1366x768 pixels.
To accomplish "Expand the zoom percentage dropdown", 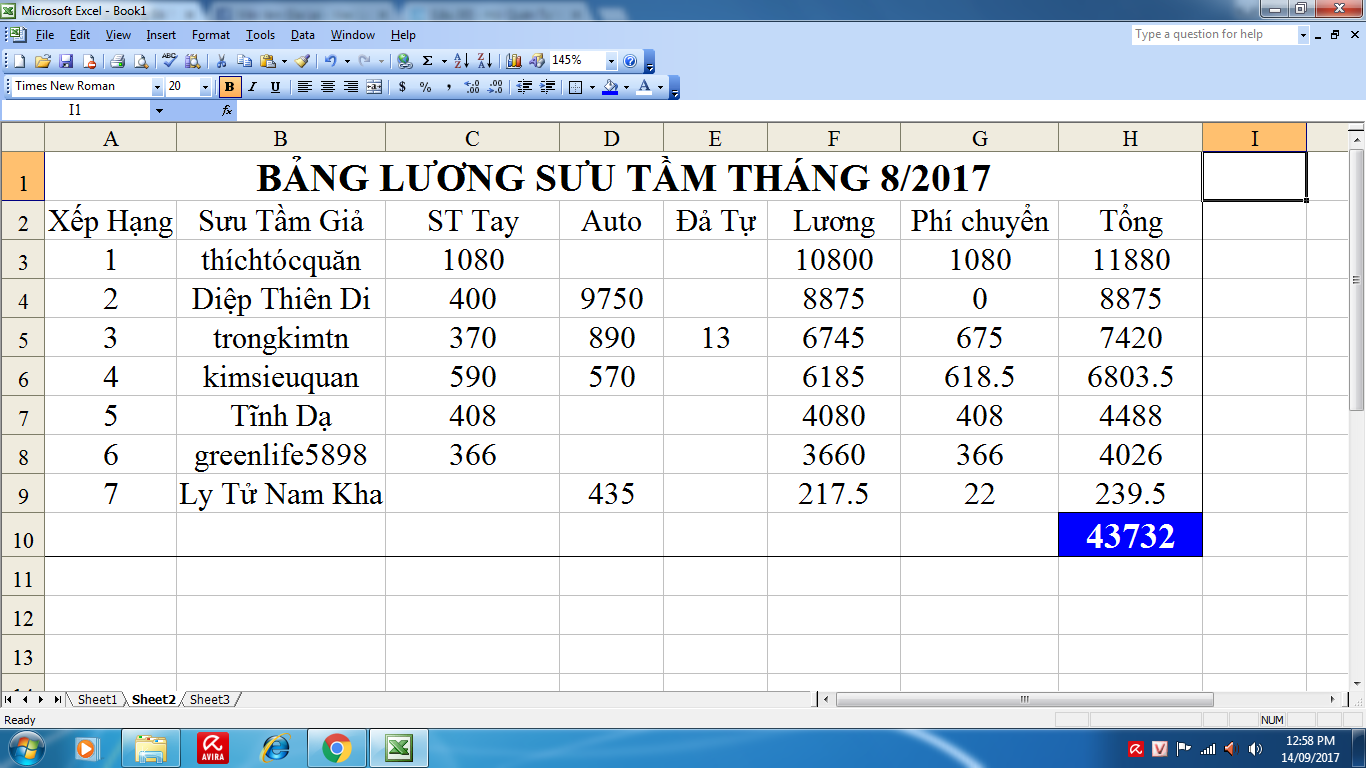I will click(611, 61).
